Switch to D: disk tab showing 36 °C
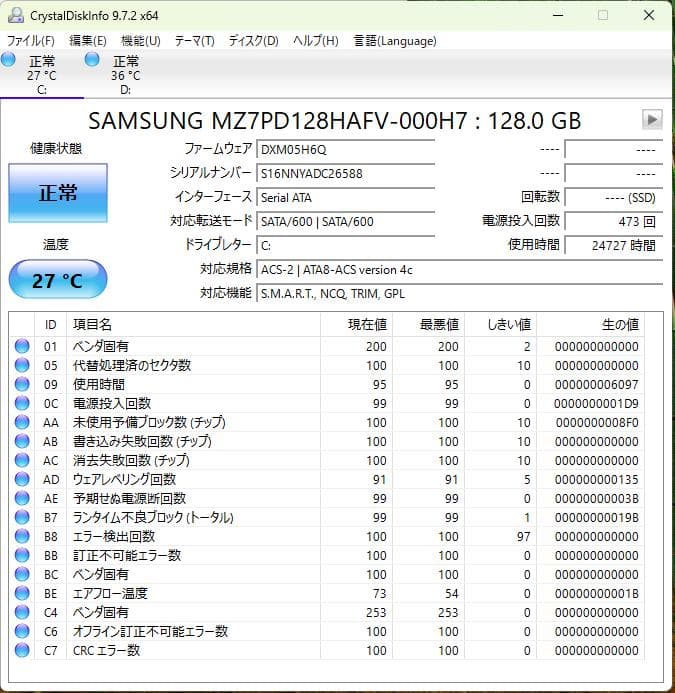This screenshot has height=693, width=675. coord(126,74)
